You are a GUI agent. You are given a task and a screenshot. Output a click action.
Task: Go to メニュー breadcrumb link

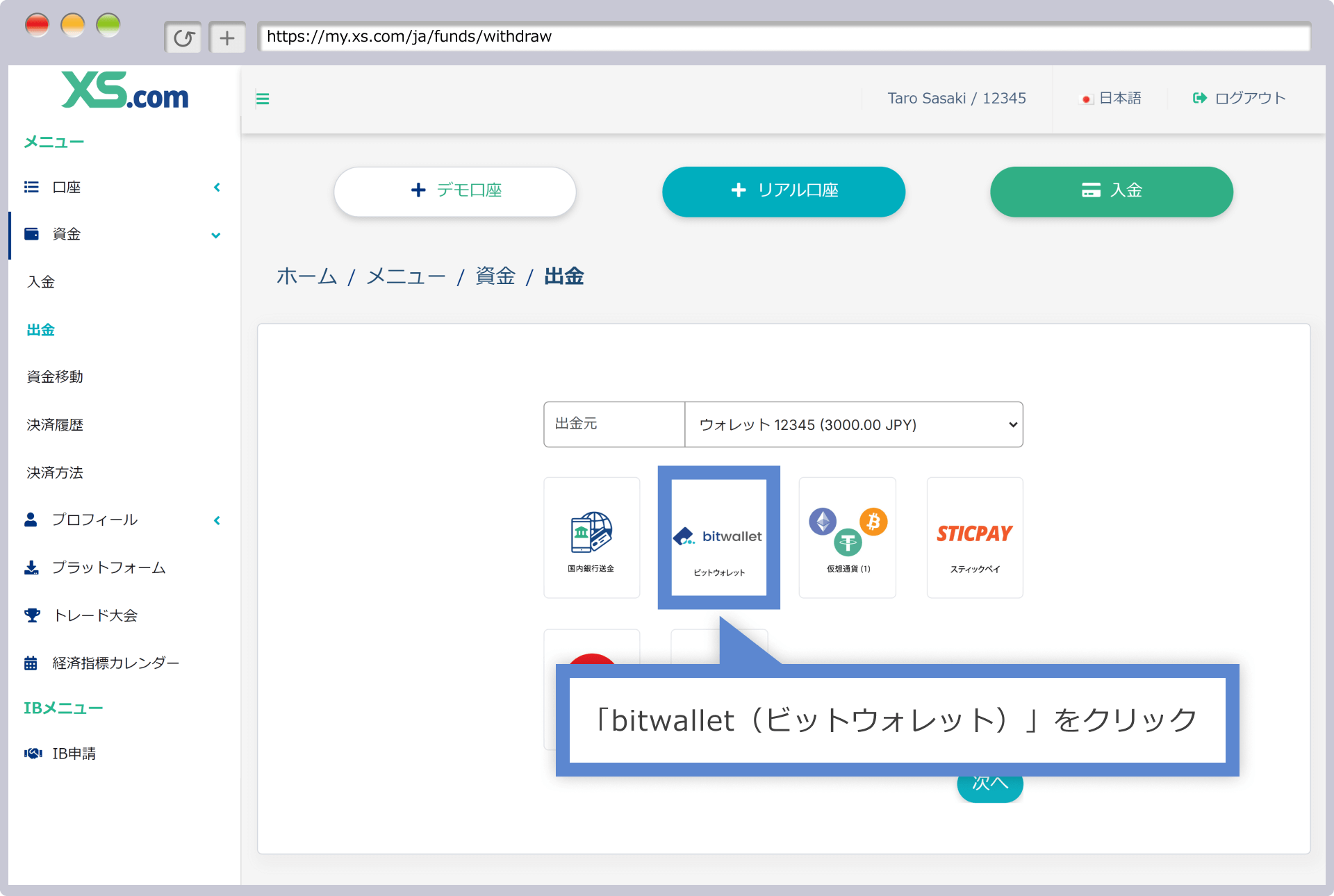(406, 276)
